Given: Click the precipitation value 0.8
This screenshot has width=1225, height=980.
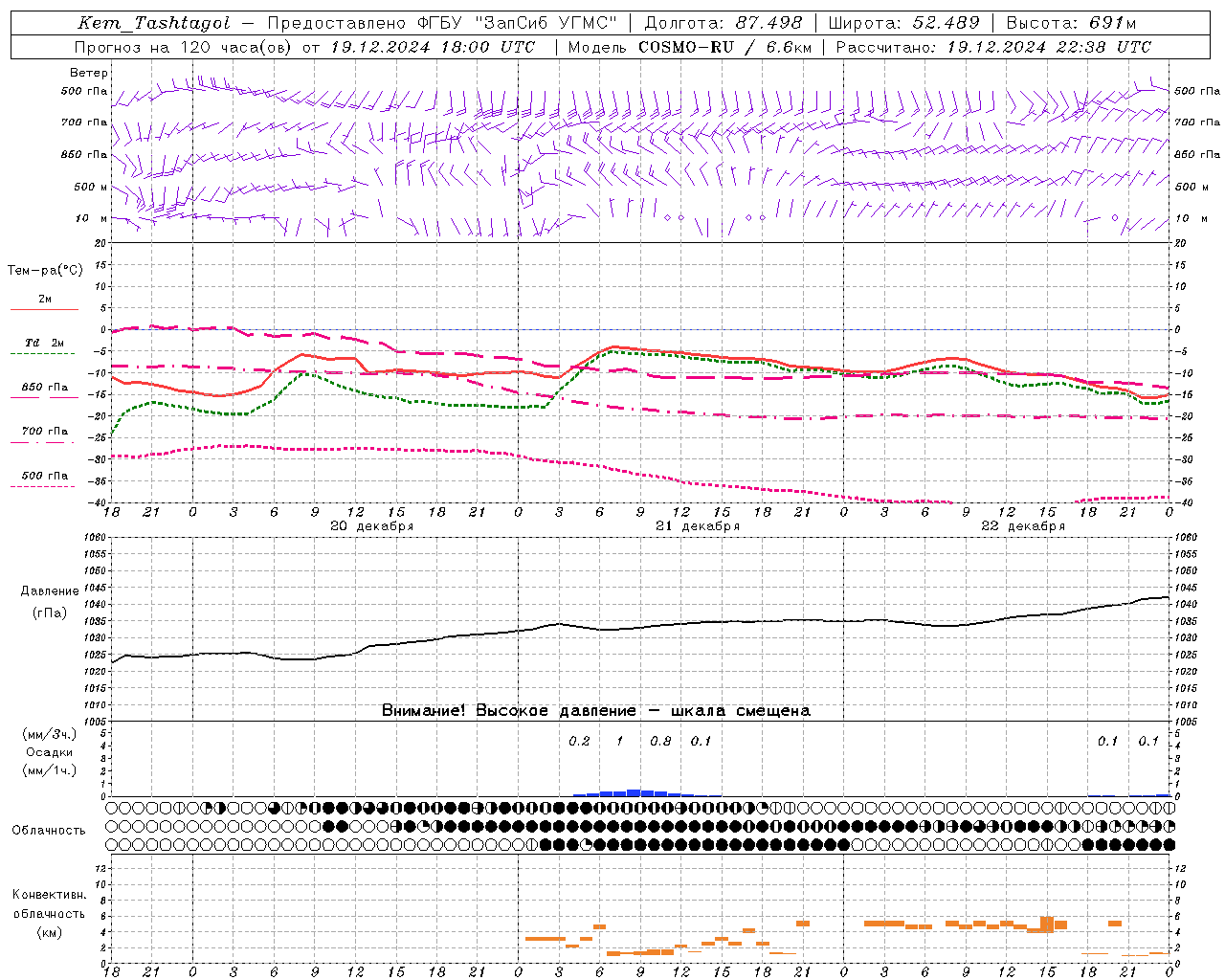Looking at the screenshot, I should [660, 742].
